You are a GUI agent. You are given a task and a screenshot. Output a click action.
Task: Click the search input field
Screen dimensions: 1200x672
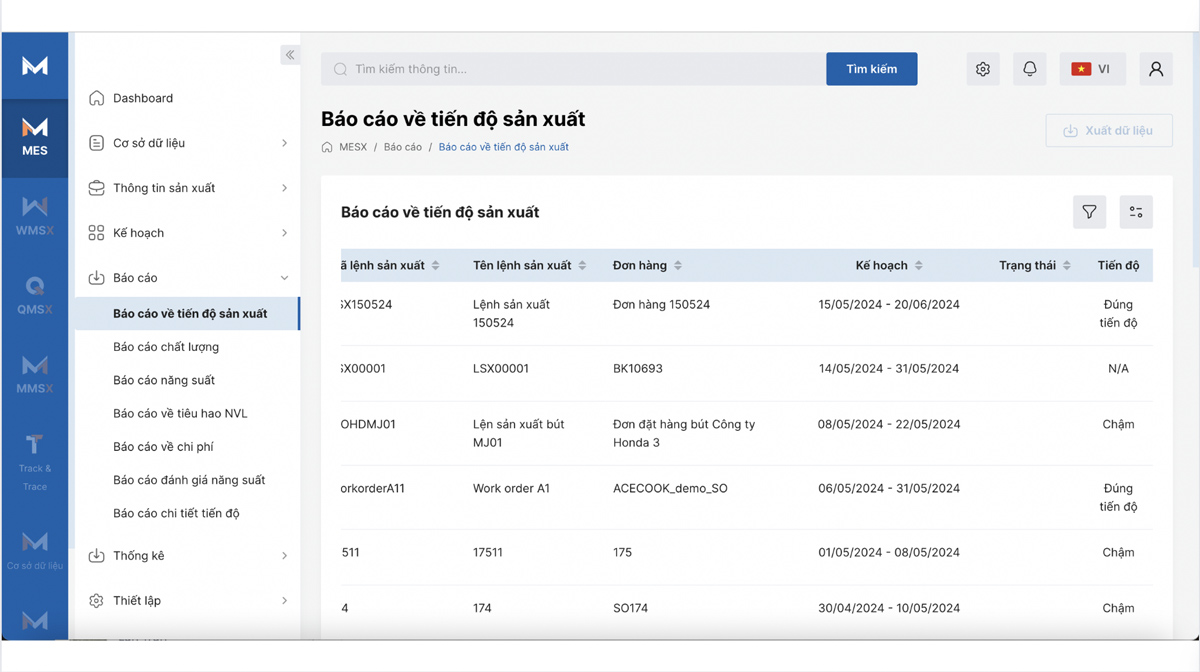tap(574, 69)
